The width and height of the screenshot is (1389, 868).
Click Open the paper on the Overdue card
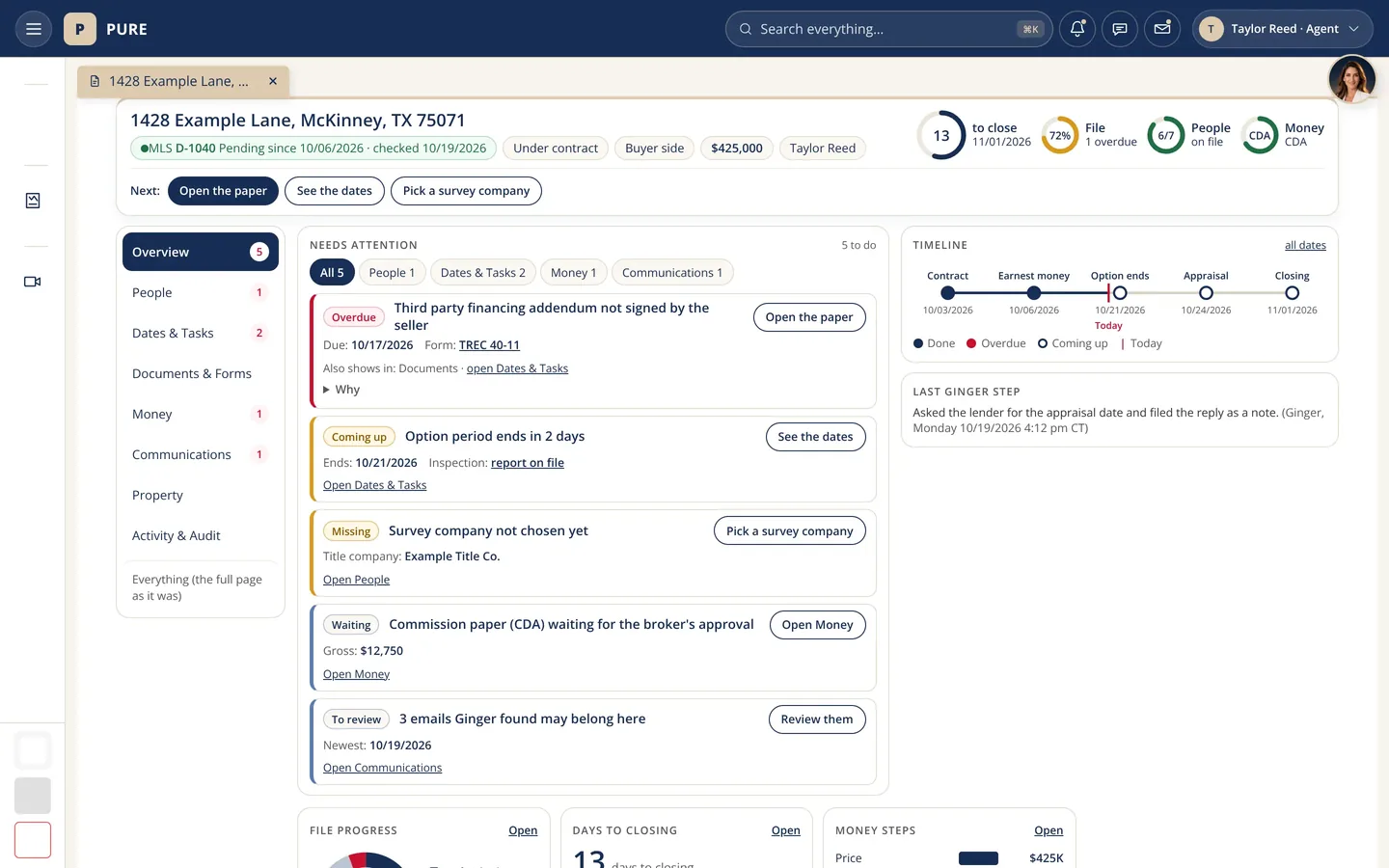[x=809, y=317]
